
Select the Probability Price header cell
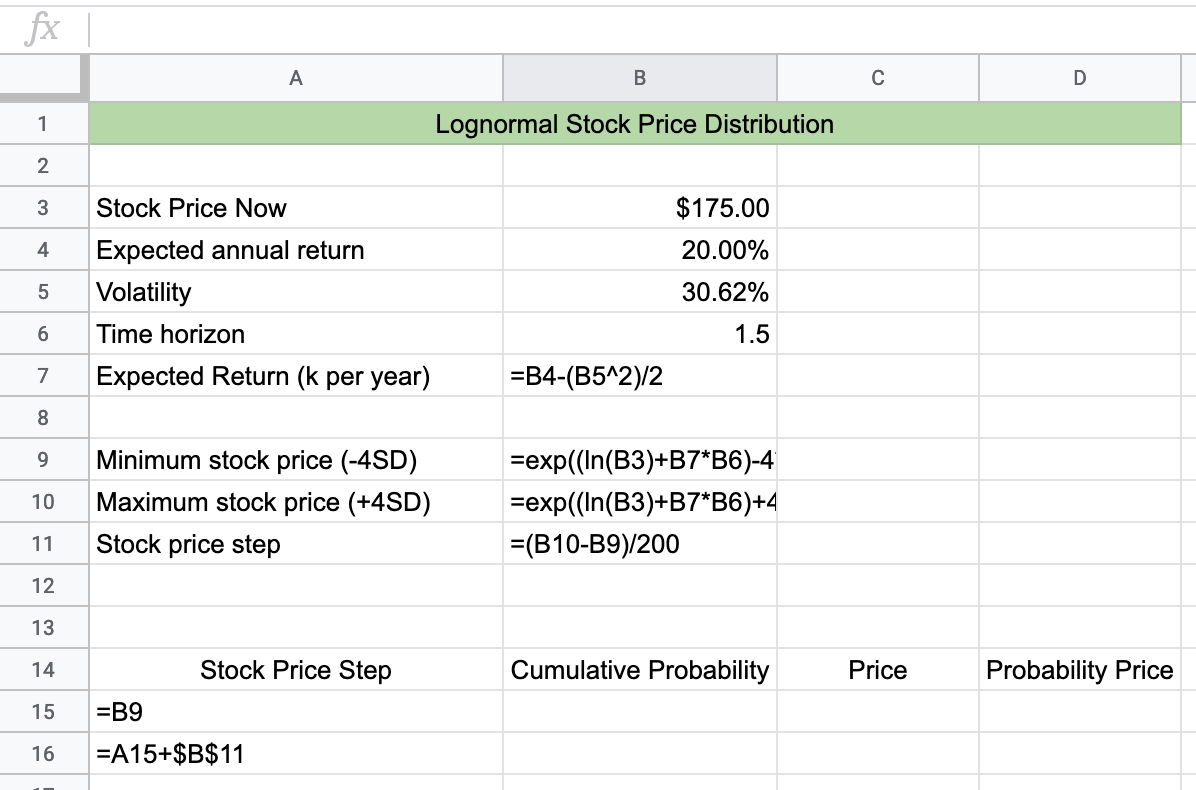1080,670
